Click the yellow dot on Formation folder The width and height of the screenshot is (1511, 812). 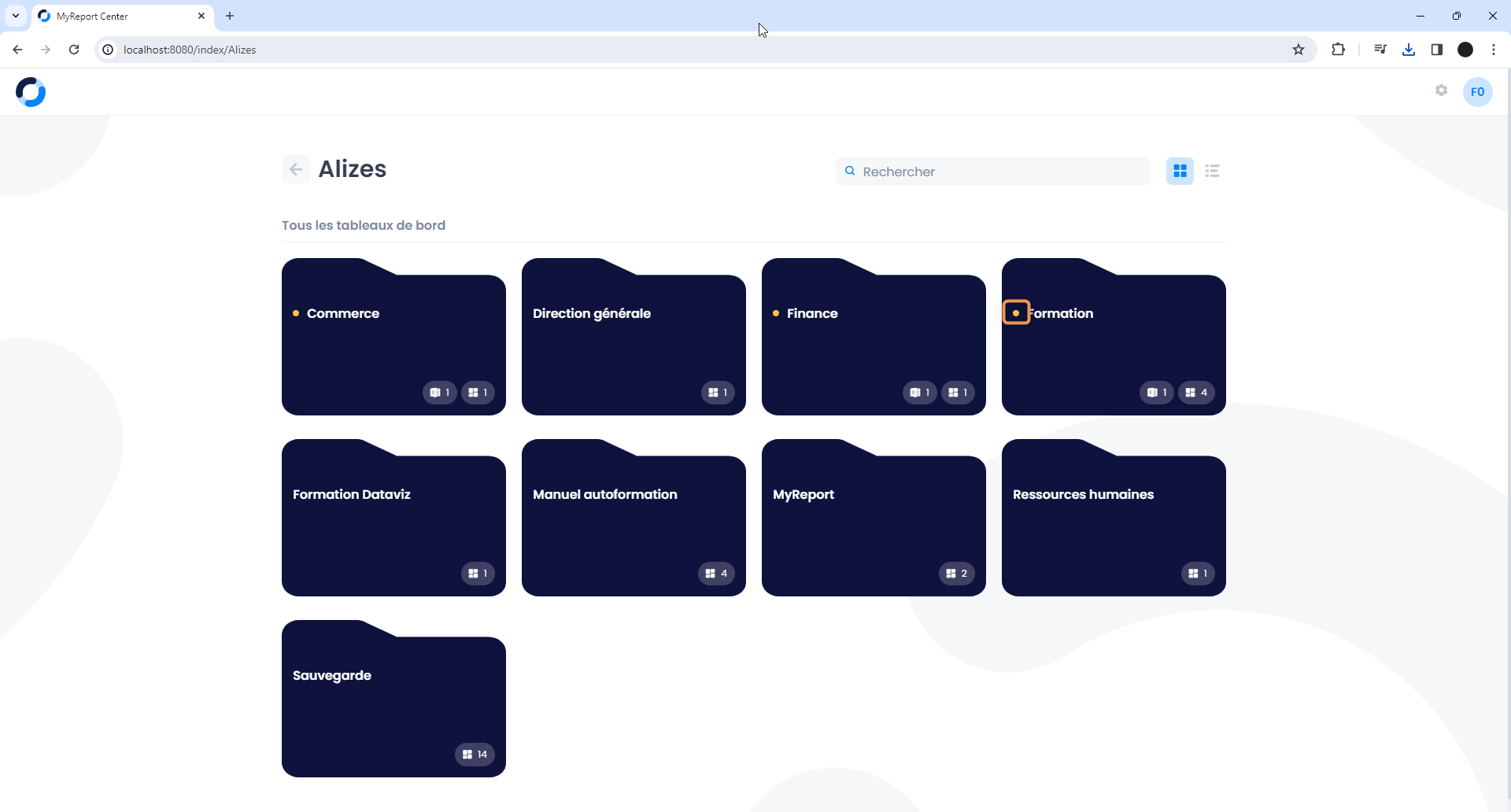pyautogui.click(x=1016, y=313)
